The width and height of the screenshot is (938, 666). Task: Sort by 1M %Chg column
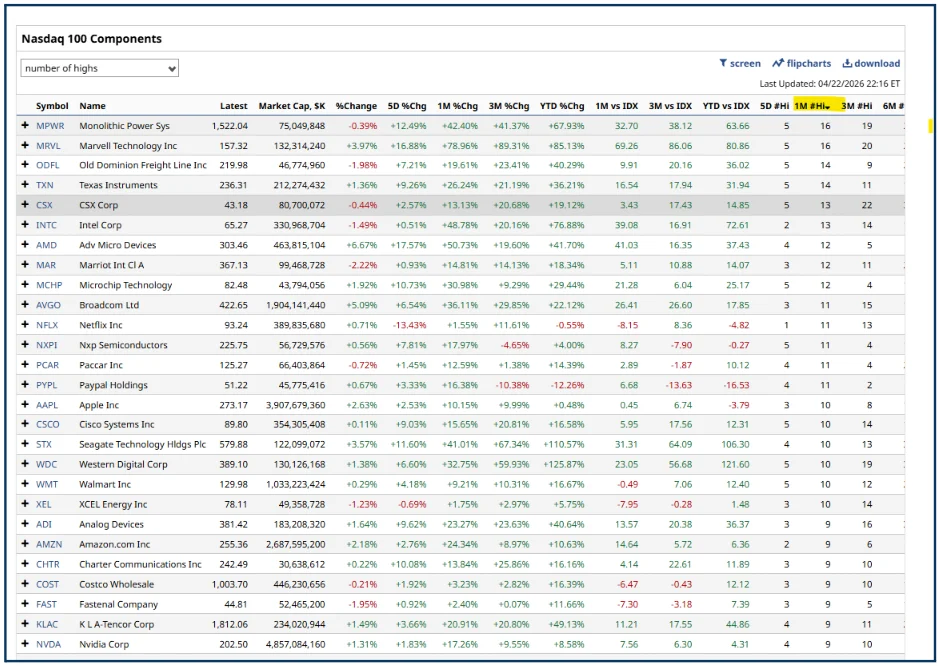458,106
